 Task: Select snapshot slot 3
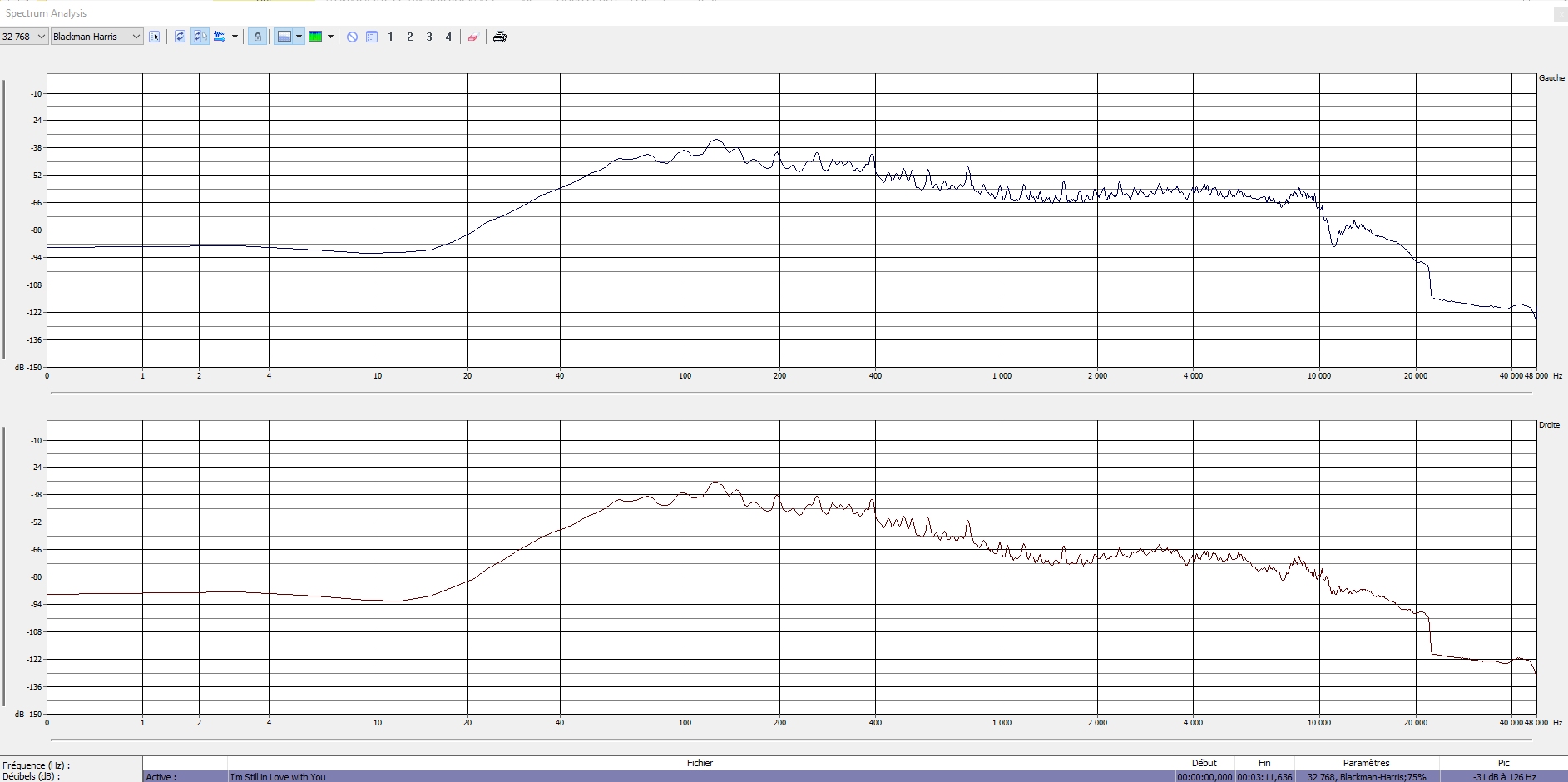(x=429, y=37)
